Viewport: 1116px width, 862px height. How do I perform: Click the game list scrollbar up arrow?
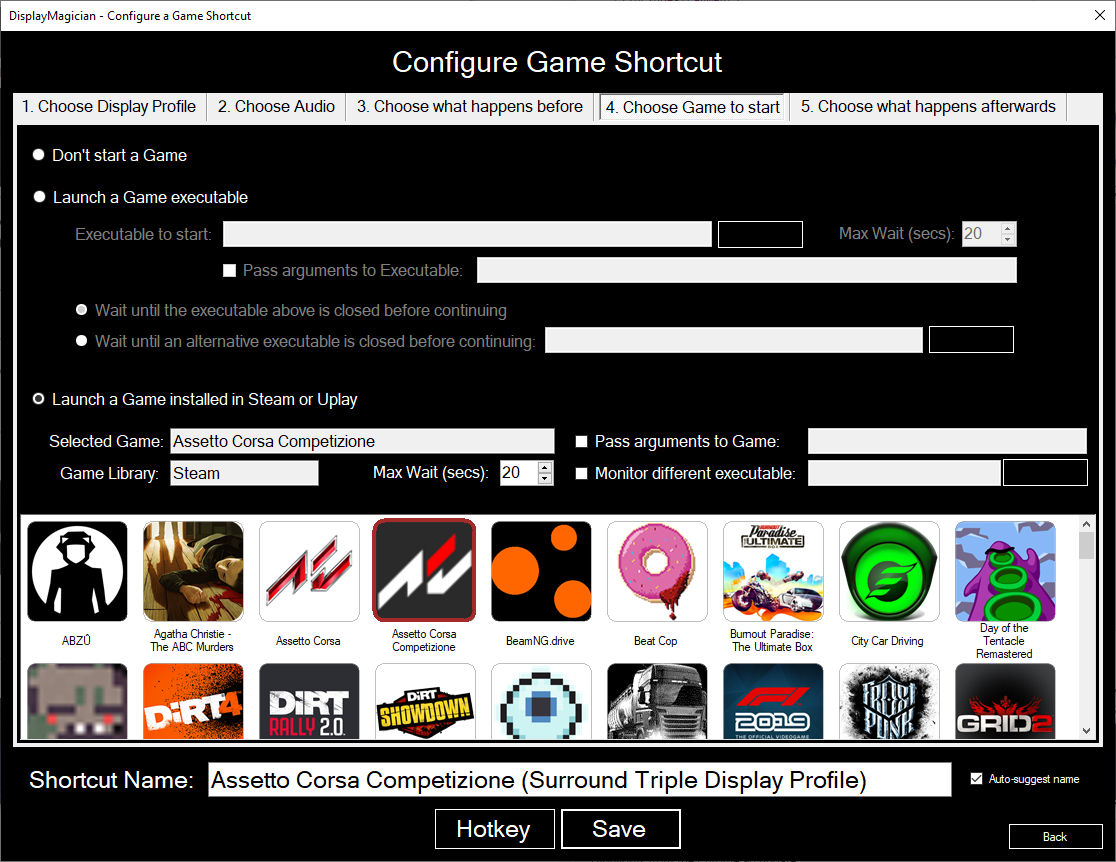pyautogui.click(x=1086, y=525)
